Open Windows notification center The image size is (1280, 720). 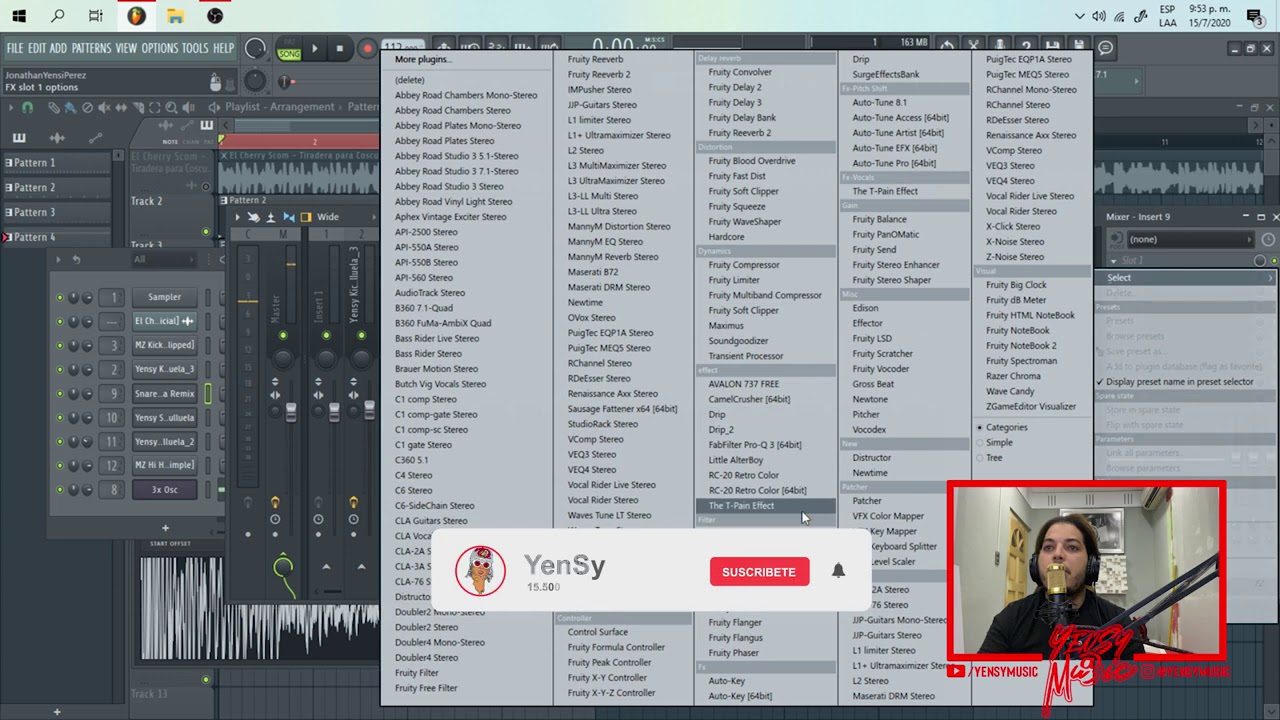1254,16
